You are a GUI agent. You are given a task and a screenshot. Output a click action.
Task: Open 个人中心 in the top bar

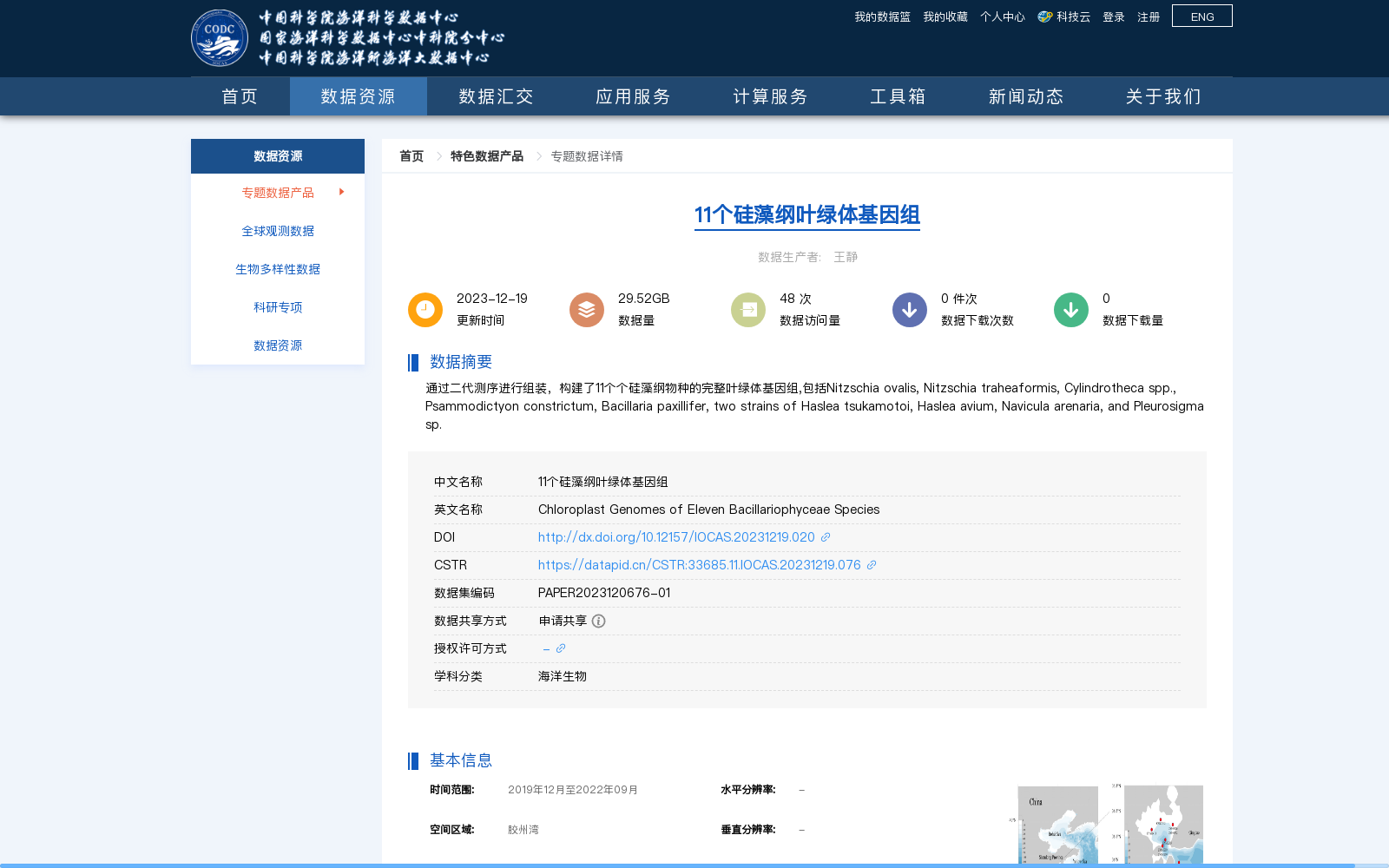coord(1003,16)
